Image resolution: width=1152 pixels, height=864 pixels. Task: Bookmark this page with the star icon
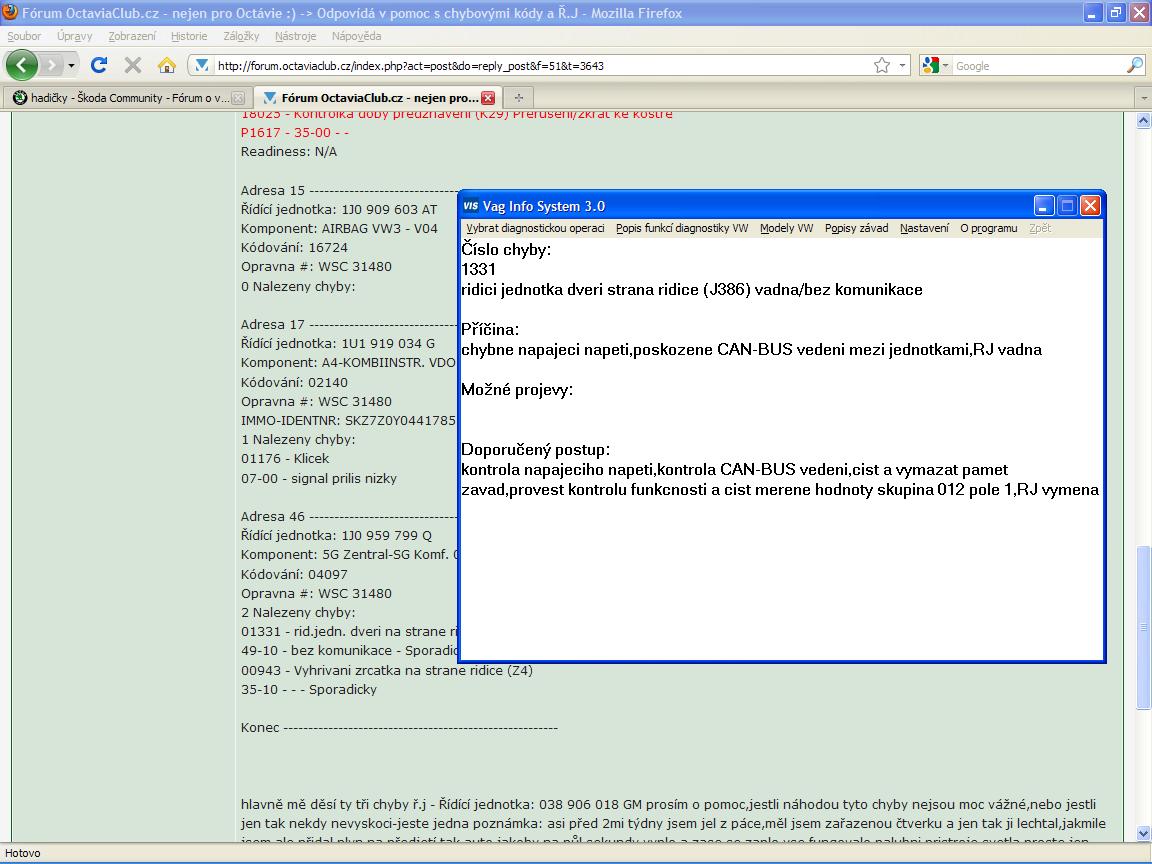point(881,65)
